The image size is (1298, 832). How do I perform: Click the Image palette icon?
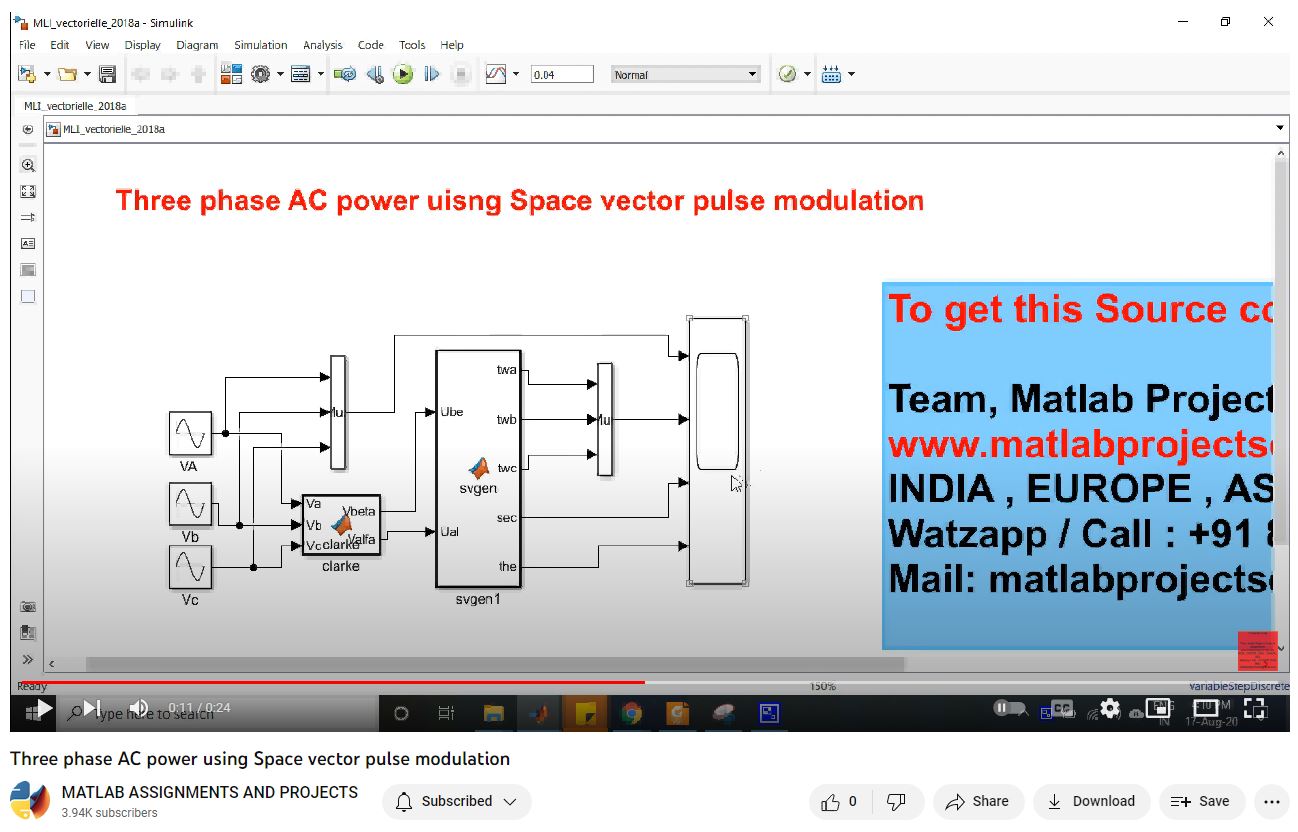pos(28,270)
